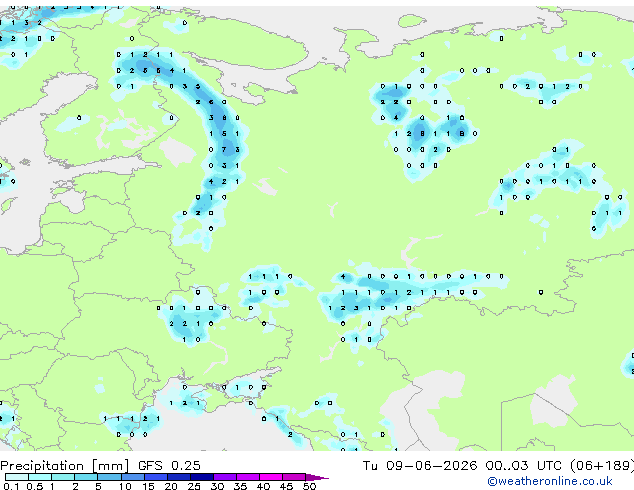The height and width of the screenshot is (490, 634).
Task: Click the "30" legend scale value
Action: [x=217, y=486]
